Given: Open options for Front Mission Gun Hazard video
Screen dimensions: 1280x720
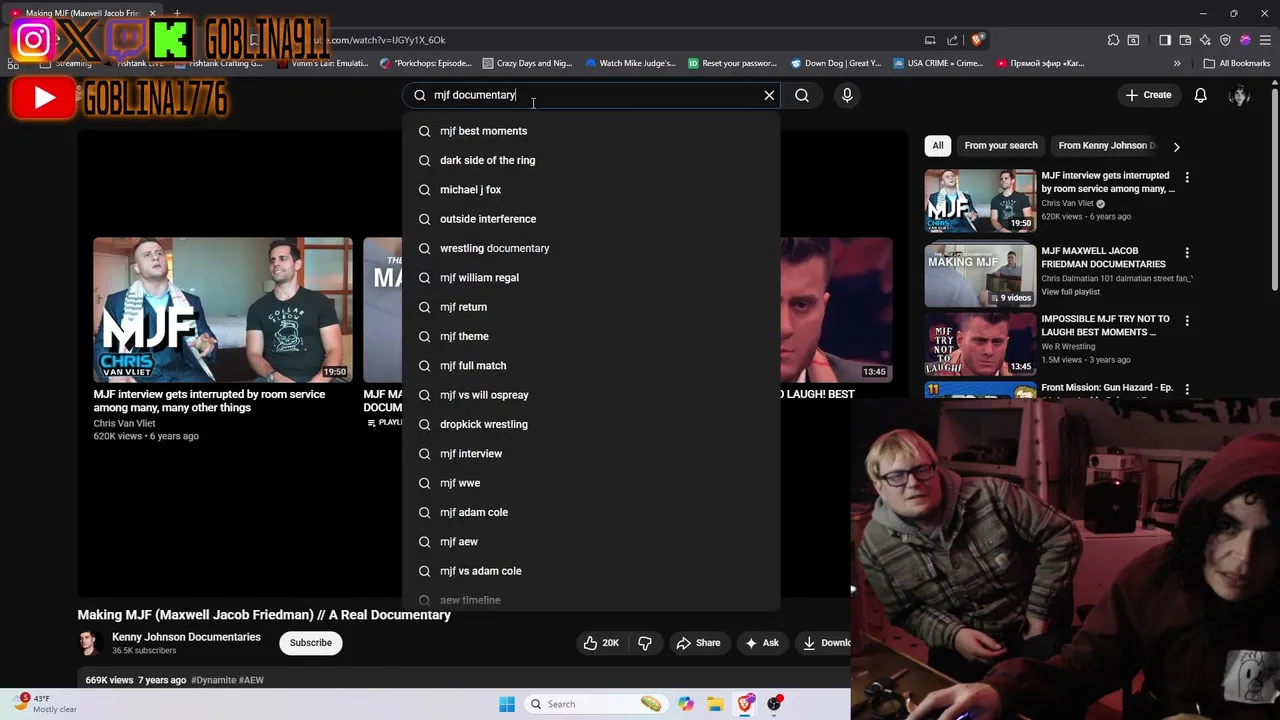Looking at the screenshot, I should pos(1187,390).
